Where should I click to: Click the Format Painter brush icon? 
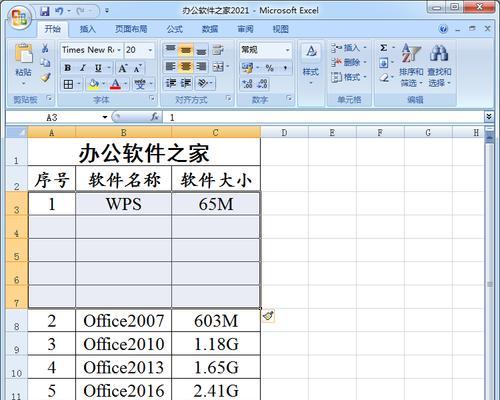[x=45, y=78]
